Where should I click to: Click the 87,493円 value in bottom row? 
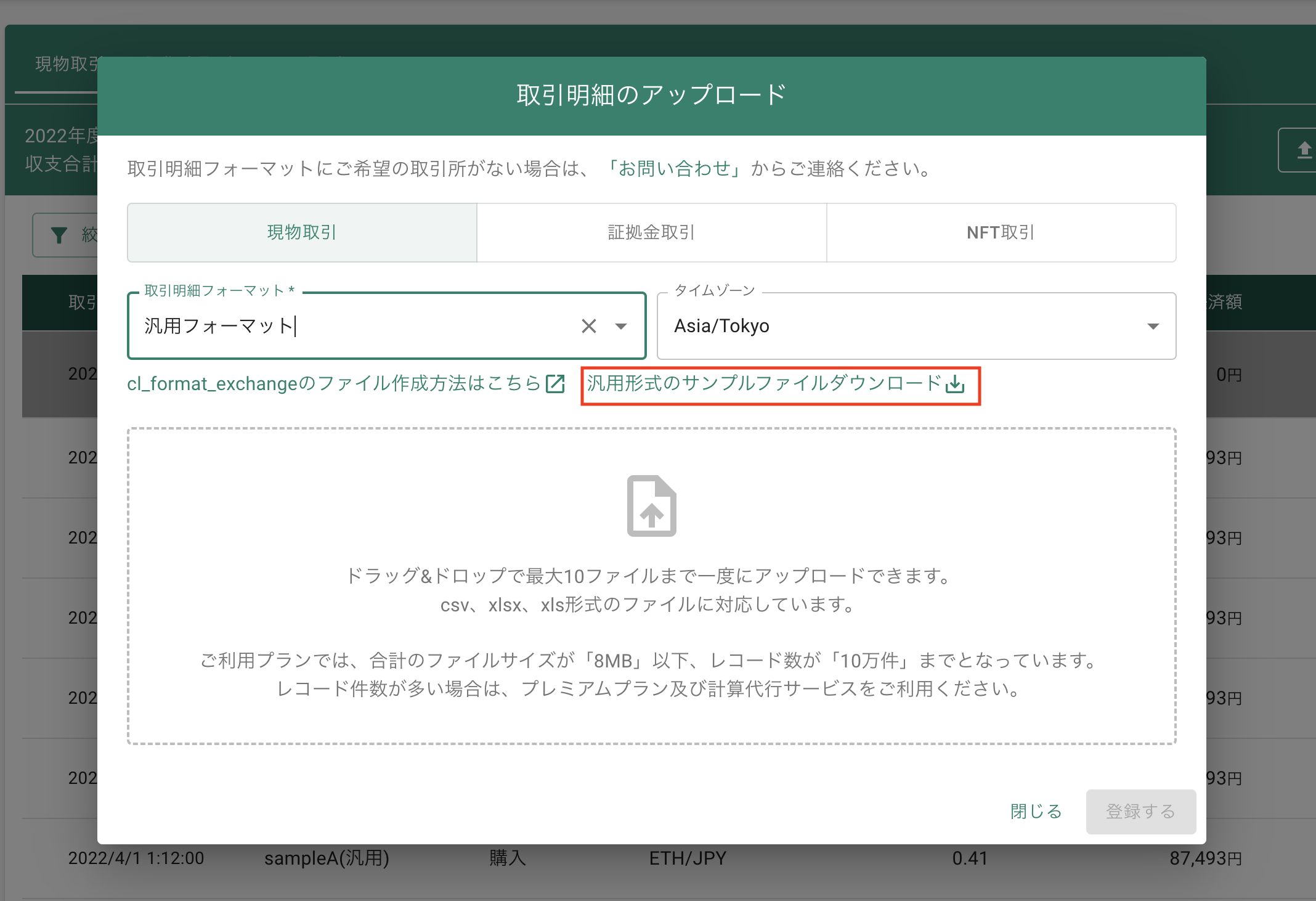[1206, 858]
